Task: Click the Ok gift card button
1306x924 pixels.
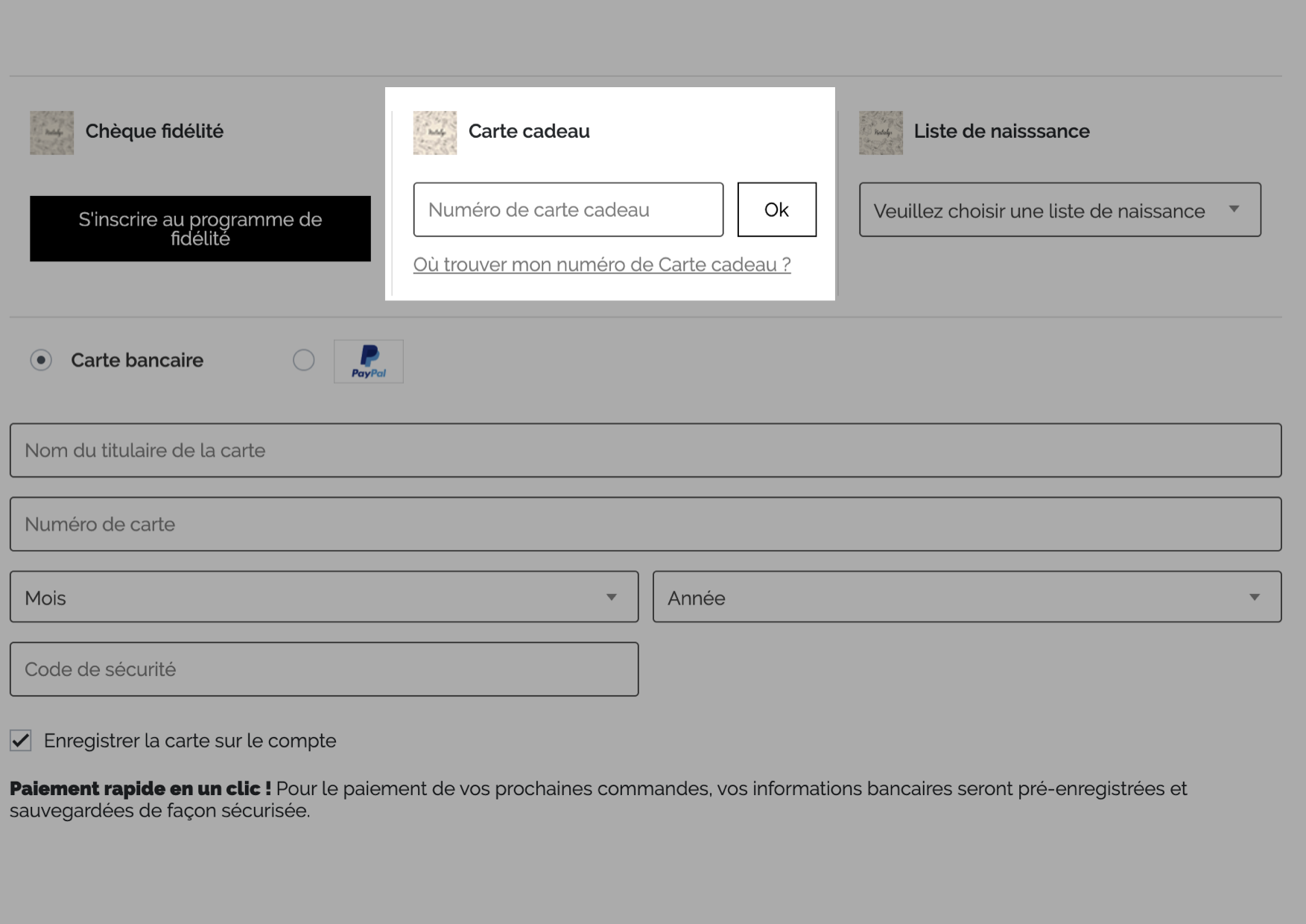Action: 777,210
